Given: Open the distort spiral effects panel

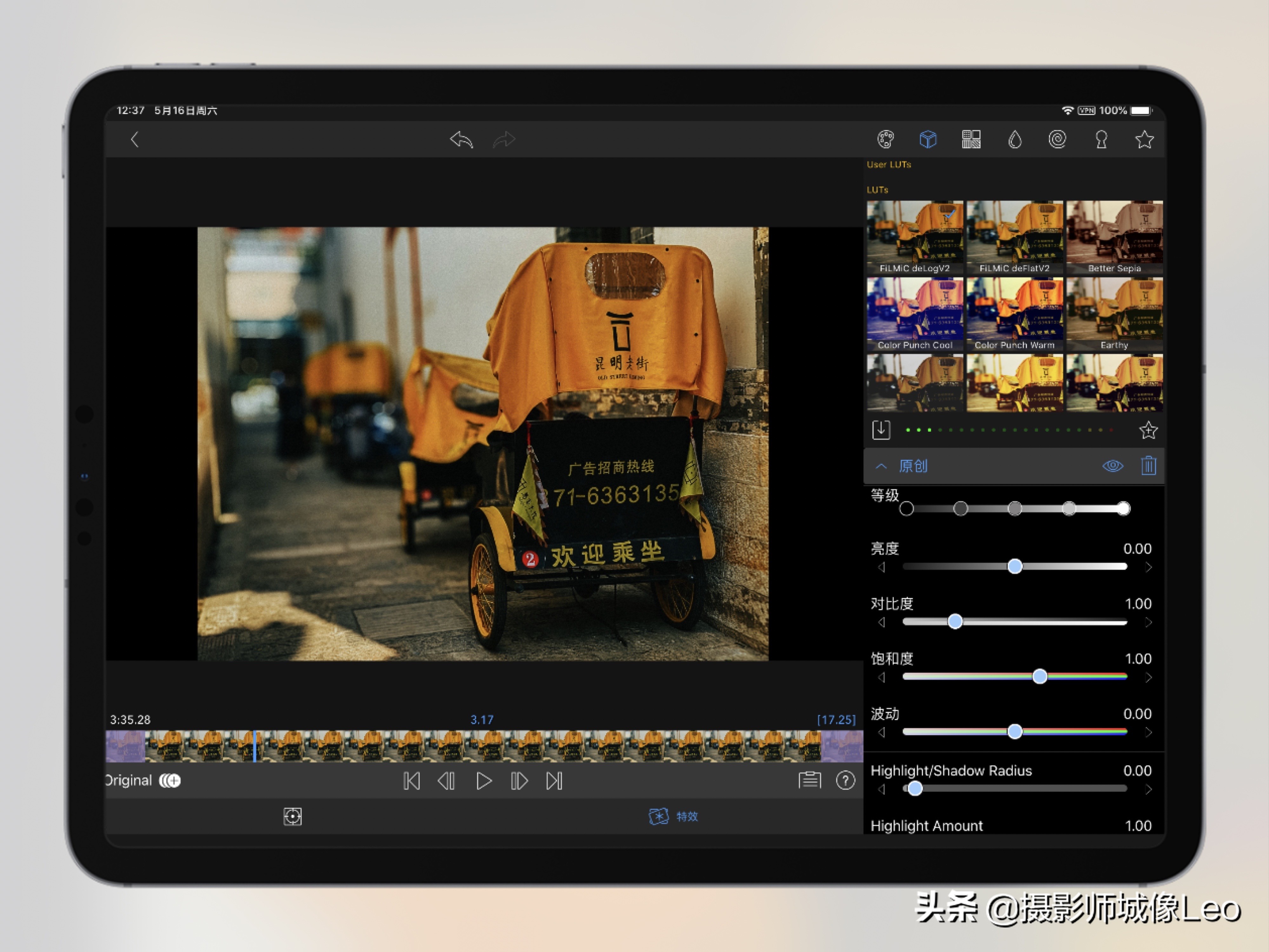Looking at the screenshot, I should tap(1058, 139).
